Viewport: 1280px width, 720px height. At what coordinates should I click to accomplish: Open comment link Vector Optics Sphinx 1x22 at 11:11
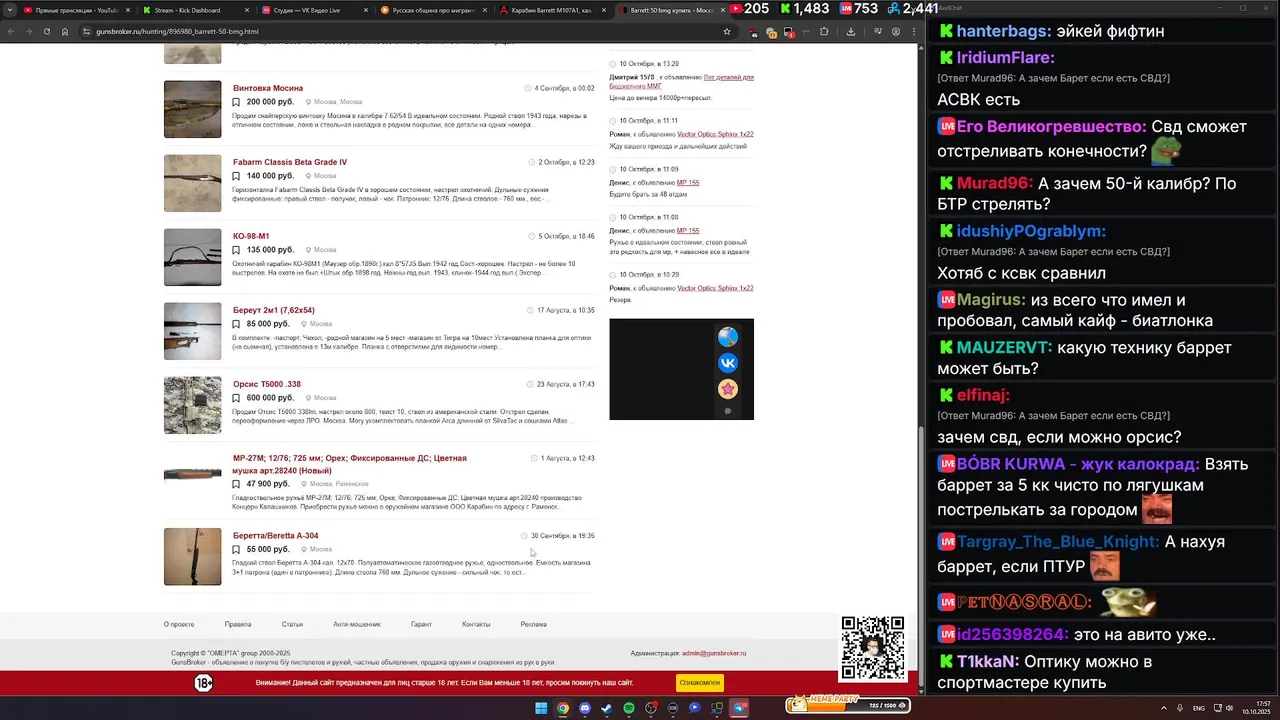pyautogui.click(x=715, y=134)
